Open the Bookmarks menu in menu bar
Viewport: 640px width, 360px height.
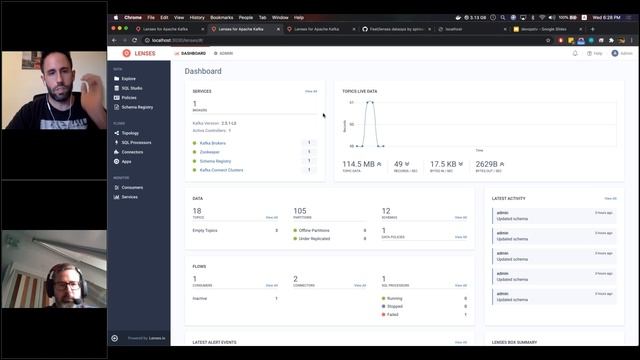pos(222,18)
